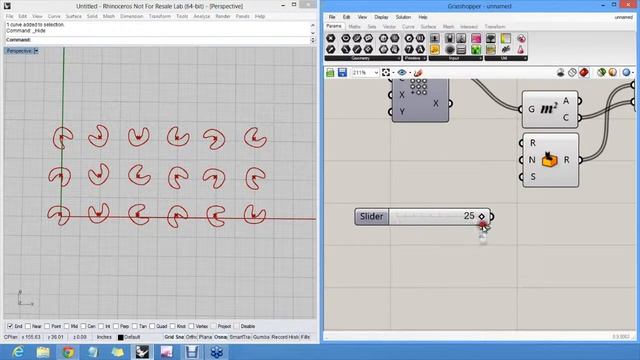Click the slider grip at value 25
This screenshot has width=640, height=360.
[x=482, y=217]
